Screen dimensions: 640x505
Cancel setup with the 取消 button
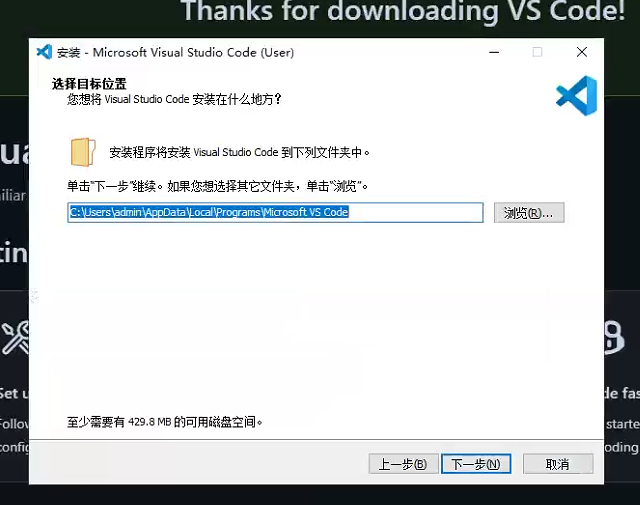coord(557,464)
